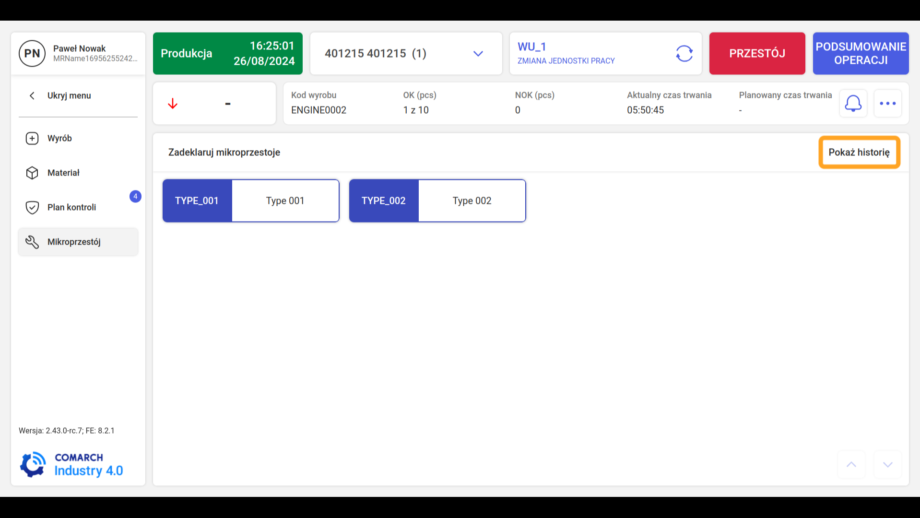Click the red down arrow icon
This screenshot has width=920, height=518.
point(172,104)
